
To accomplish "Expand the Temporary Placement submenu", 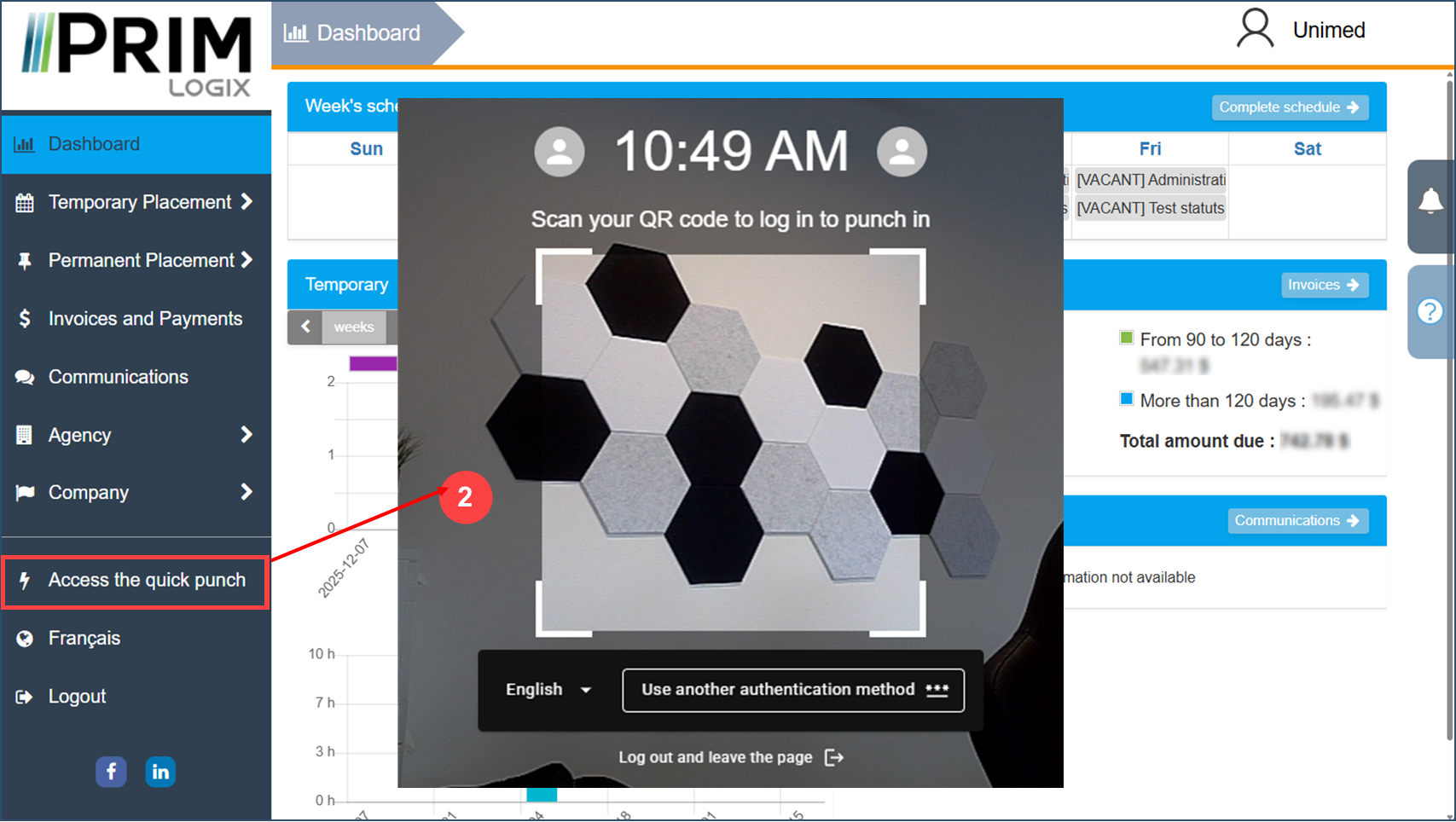I will (247, 202).
